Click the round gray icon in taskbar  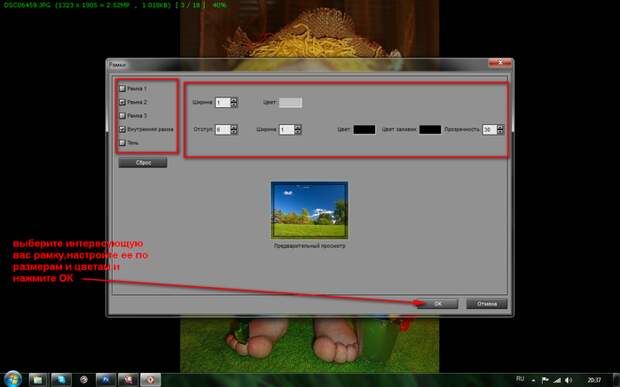coord(83,380)
